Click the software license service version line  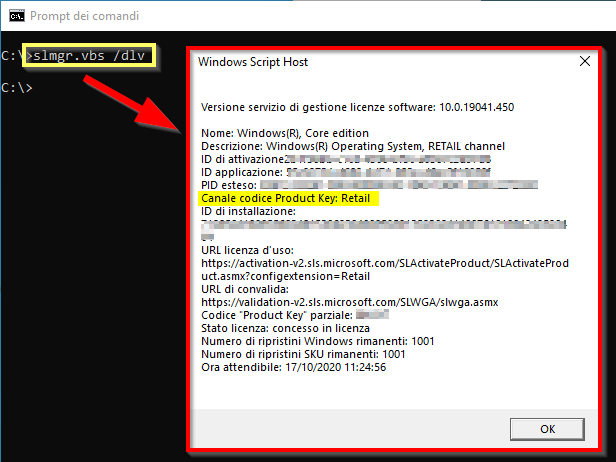pos(358,107)
